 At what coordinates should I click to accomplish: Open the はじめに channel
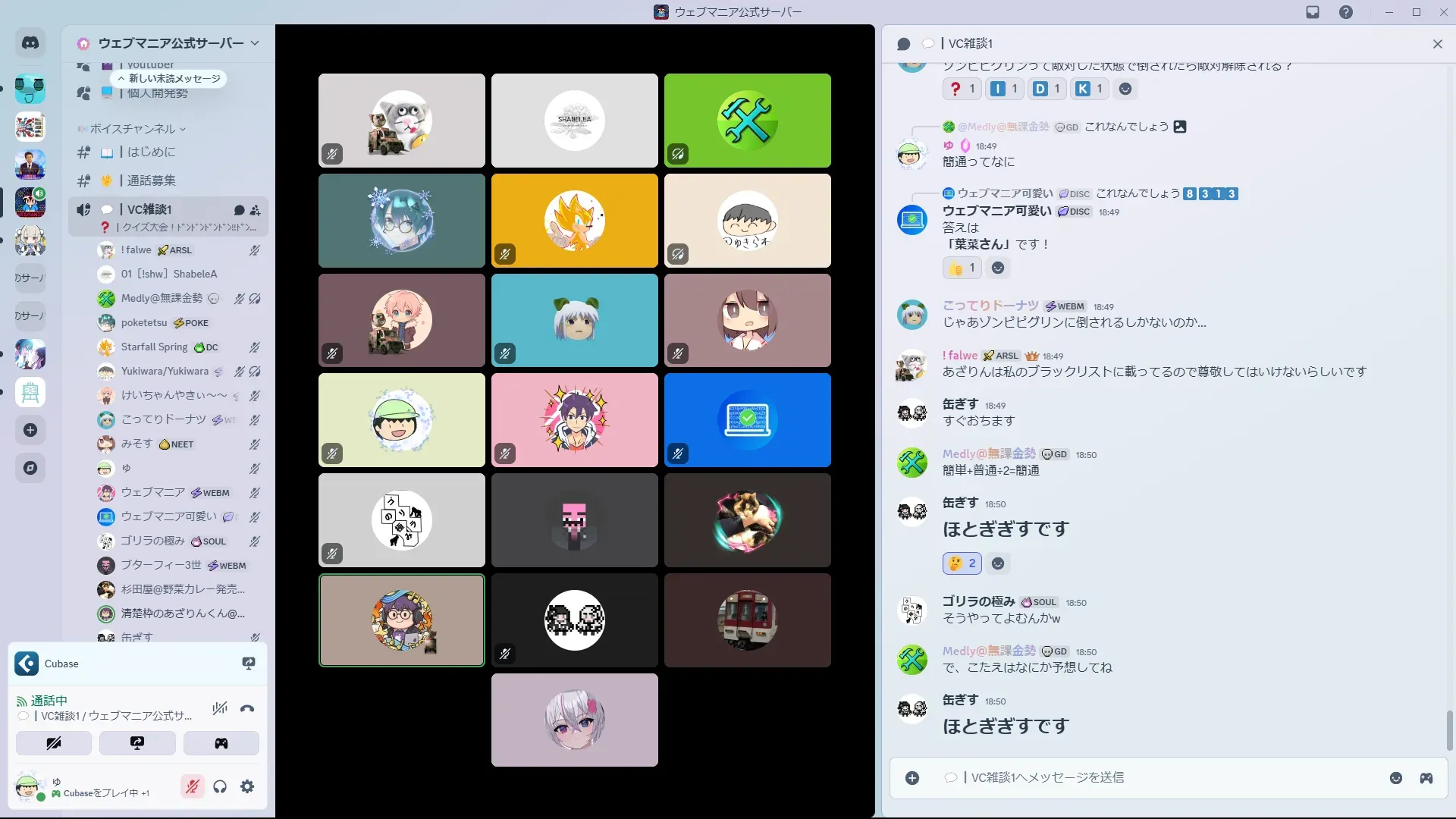coord(151,152)
